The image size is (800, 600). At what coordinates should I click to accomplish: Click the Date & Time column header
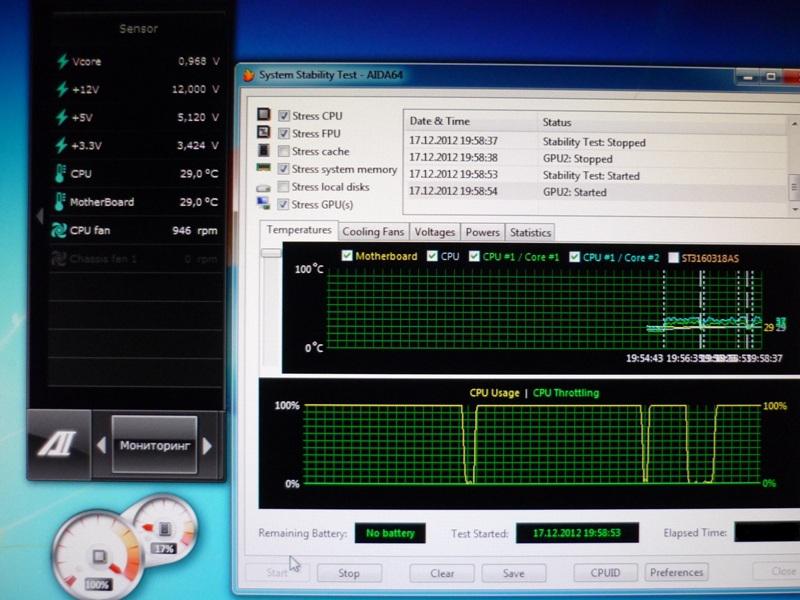(470, 121)
